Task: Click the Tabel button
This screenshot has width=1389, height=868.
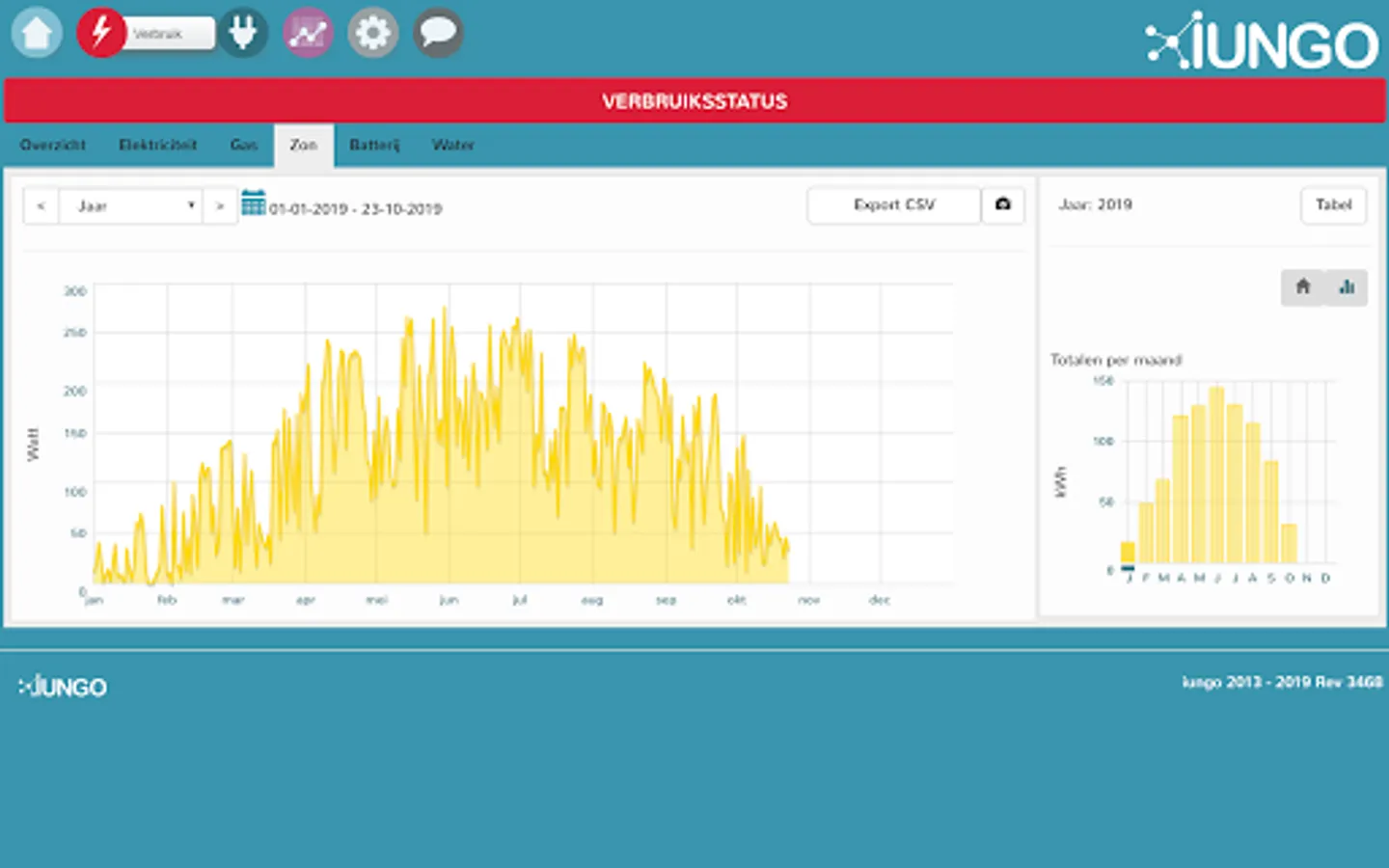Action: click(1334, 204)
